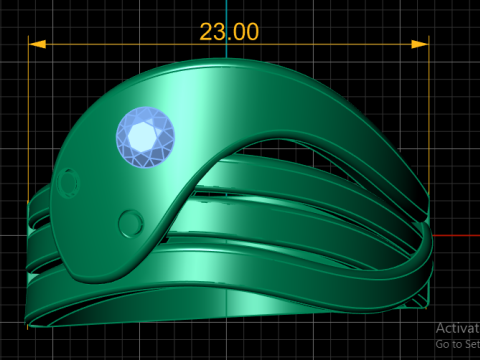Select the empty bezel hole near the ring's left edge
Viewport: 480px width, 360px height.
point(68,183)
